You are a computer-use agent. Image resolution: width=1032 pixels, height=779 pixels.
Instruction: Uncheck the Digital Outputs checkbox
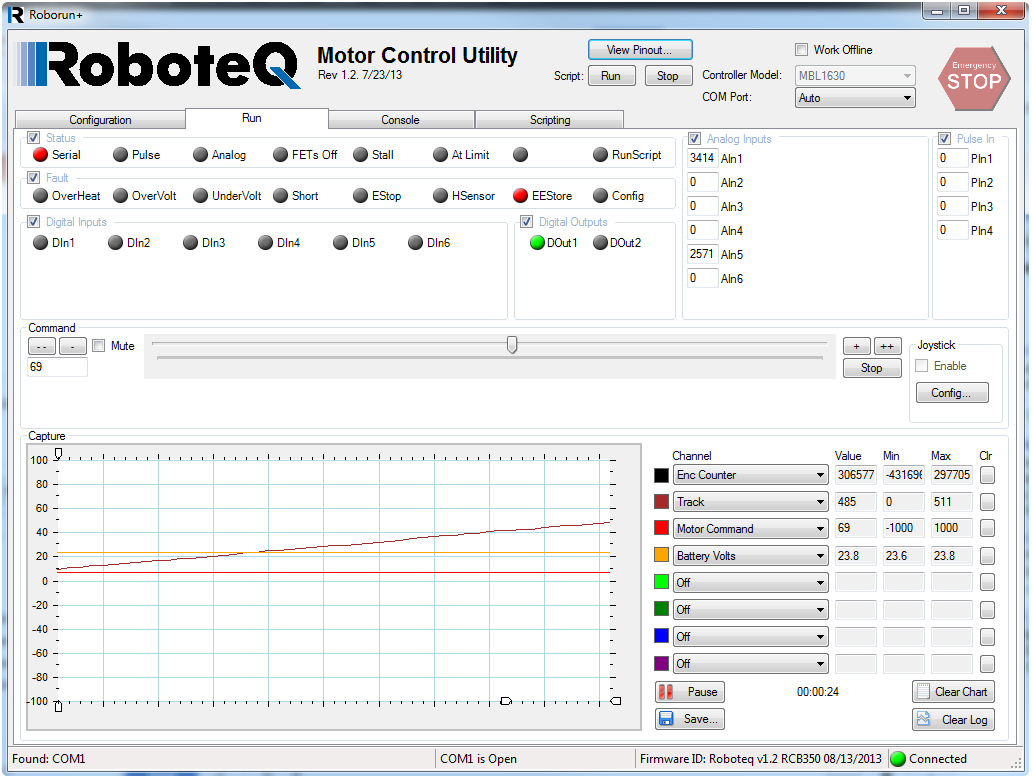pyautogui.click(x=527, y=222)
